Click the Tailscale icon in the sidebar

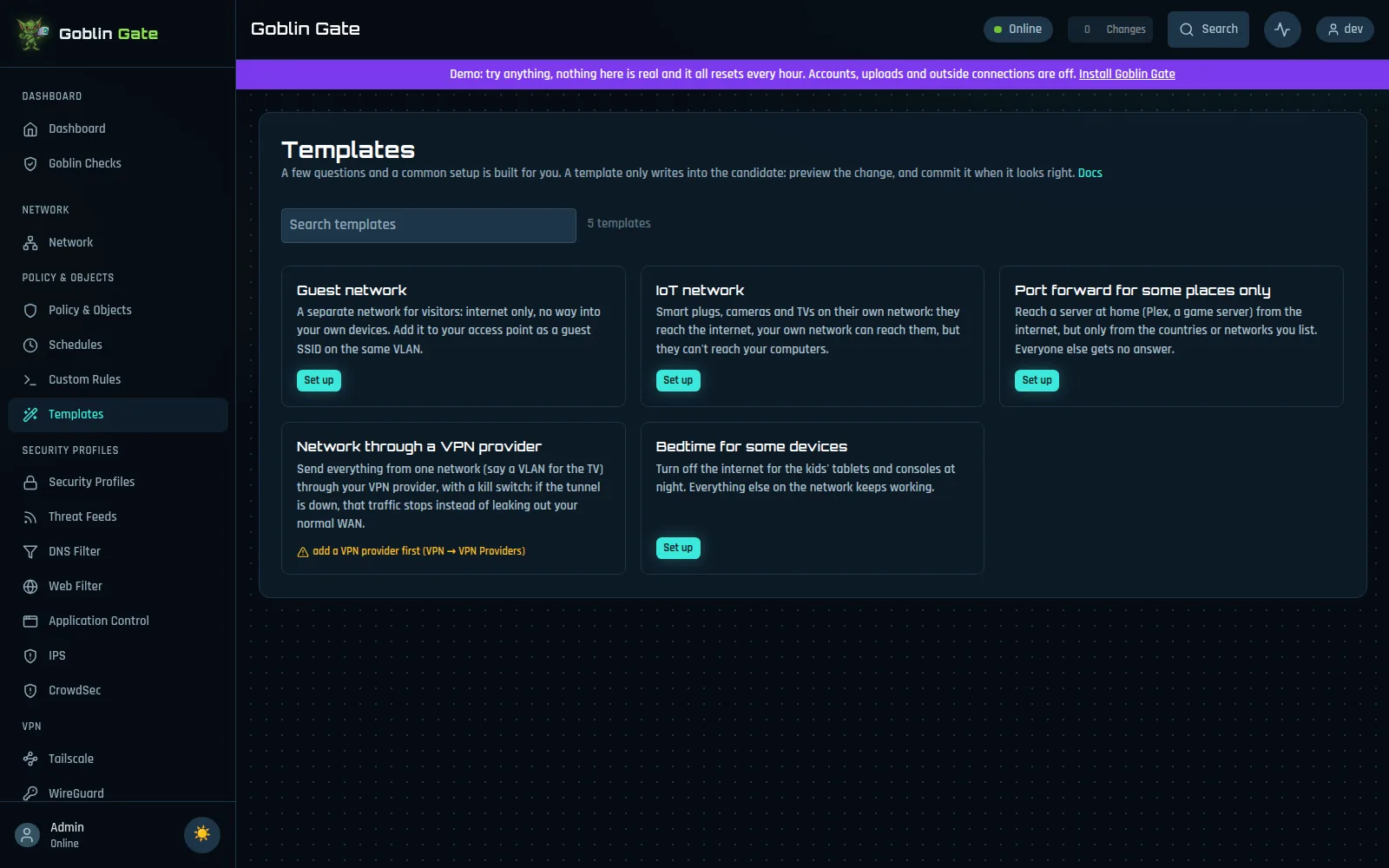(x=30, y=759)
